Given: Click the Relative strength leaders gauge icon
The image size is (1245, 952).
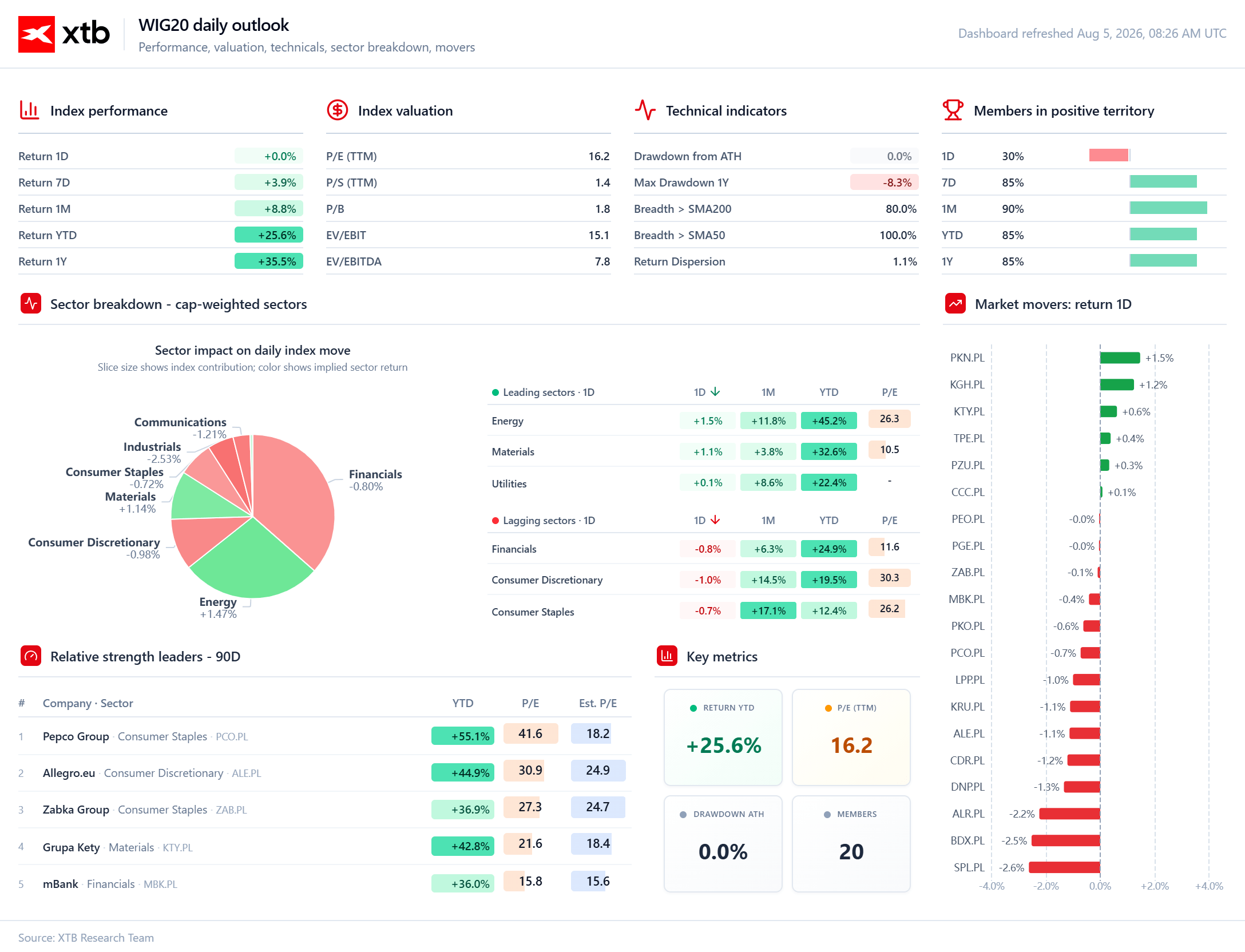Looking at the screenshot, I should 31,656.
